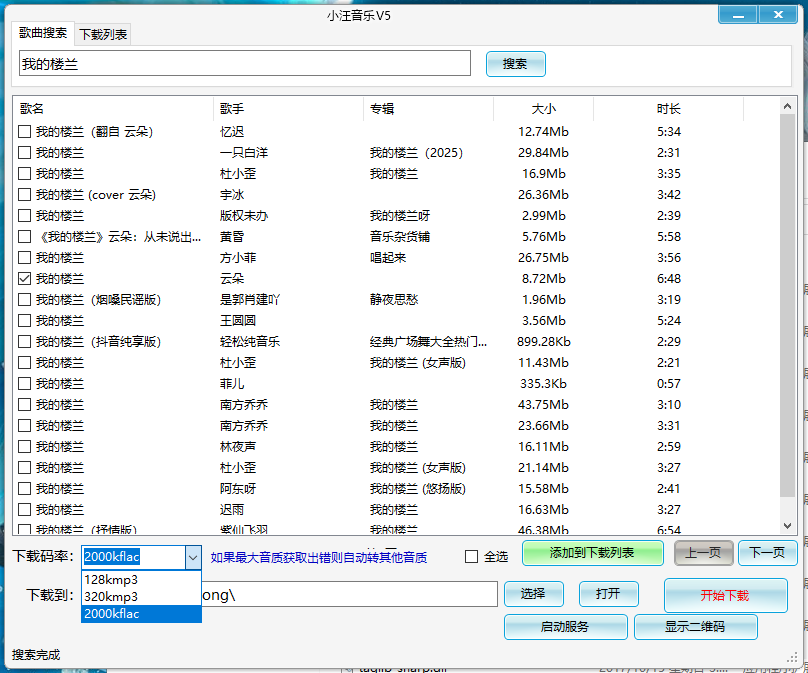
Task: Show the QR code via 显示二维码
Action: (x=695, y=627)
